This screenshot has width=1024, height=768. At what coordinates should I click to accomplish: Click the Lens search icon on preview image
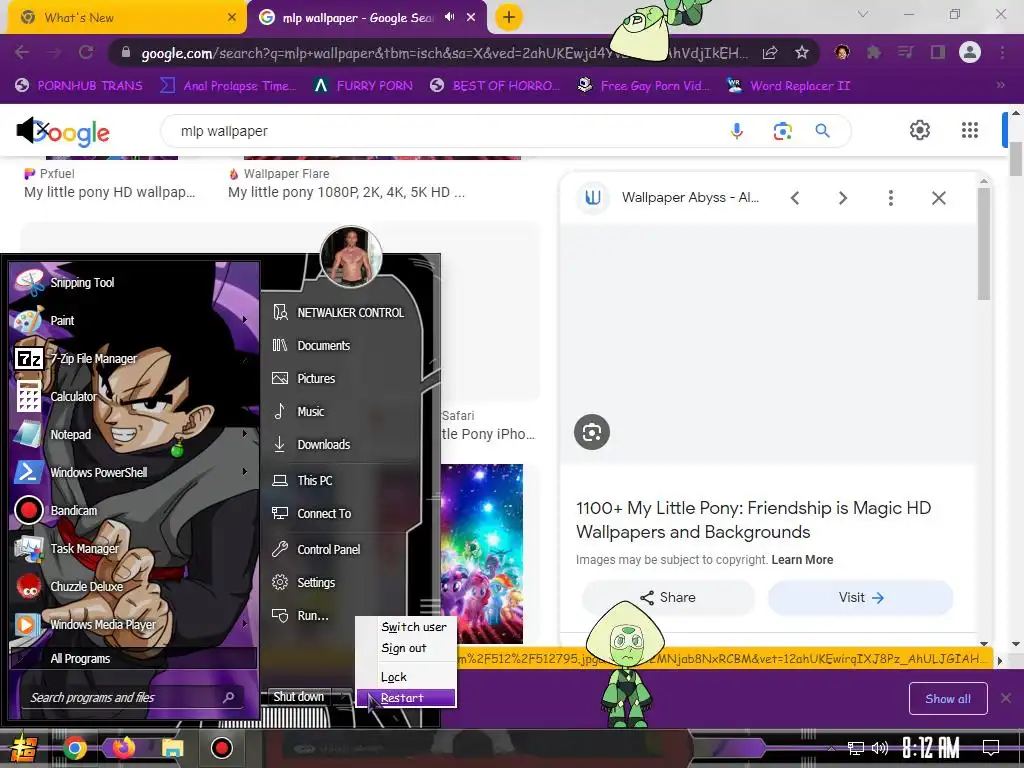pos(592,432)
